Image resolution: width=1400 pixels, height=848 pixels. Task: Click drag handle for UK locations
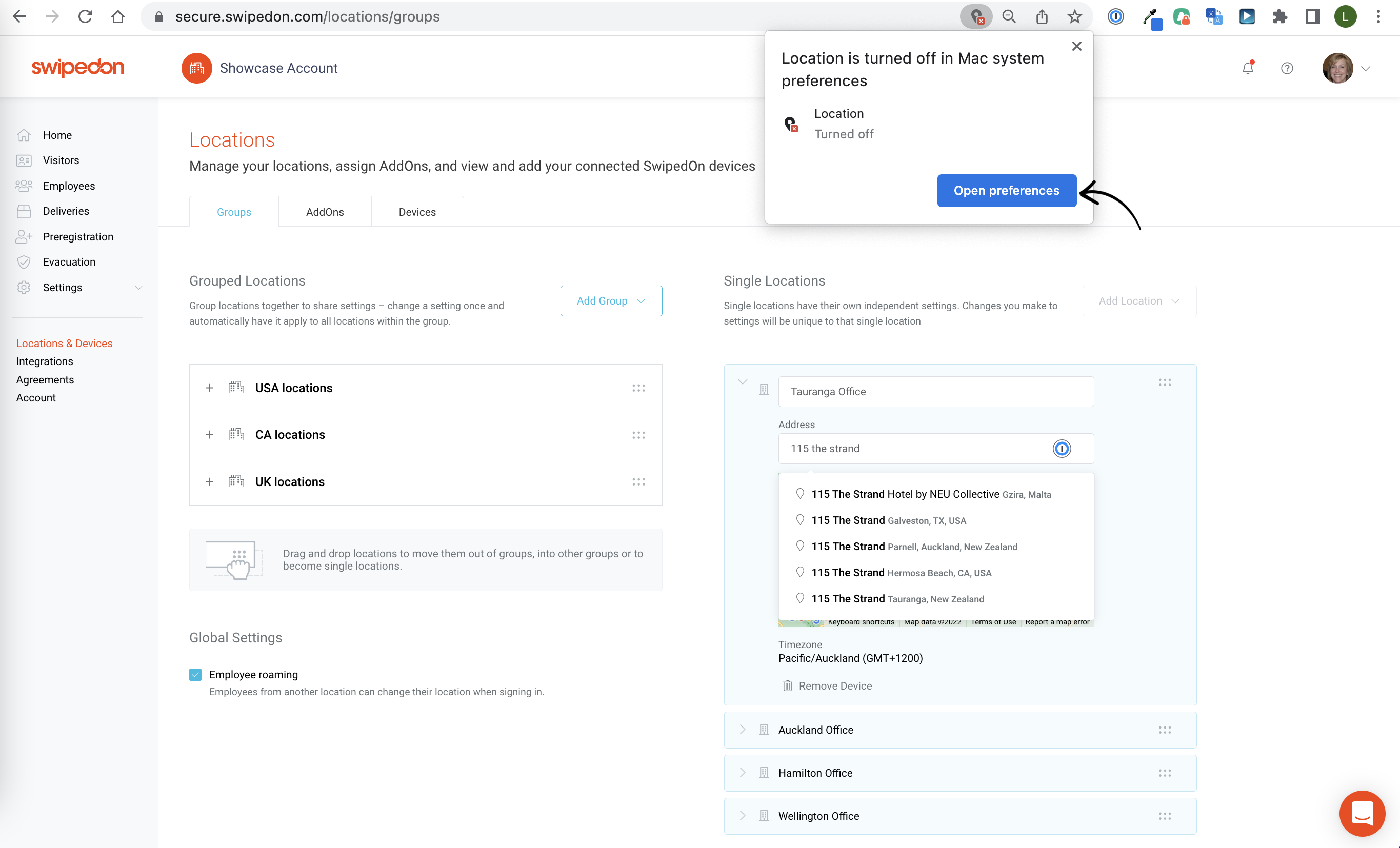point(638,481)
